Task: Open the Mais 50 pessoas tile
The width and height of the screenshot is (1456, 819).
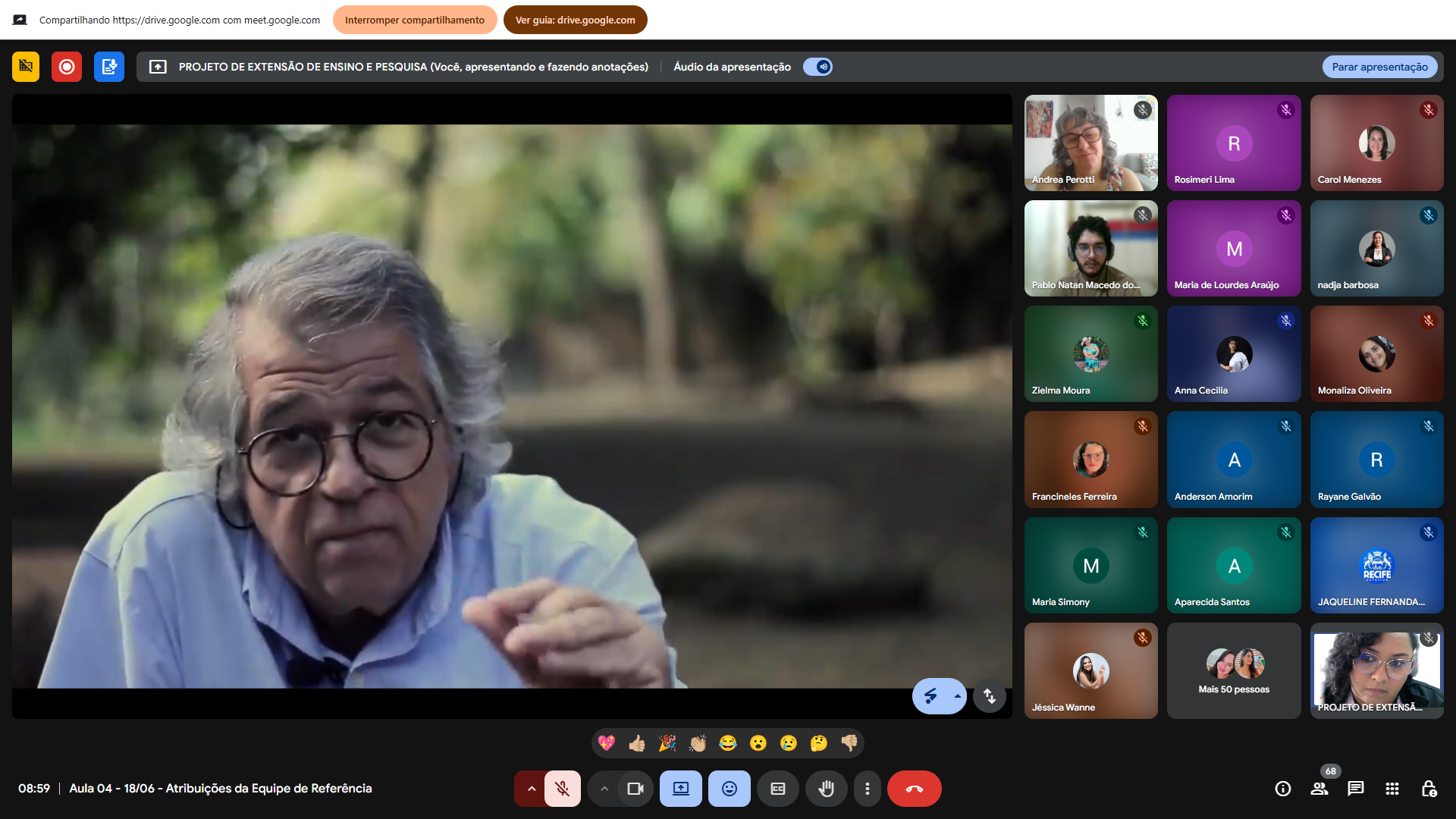Action: 1234,671
